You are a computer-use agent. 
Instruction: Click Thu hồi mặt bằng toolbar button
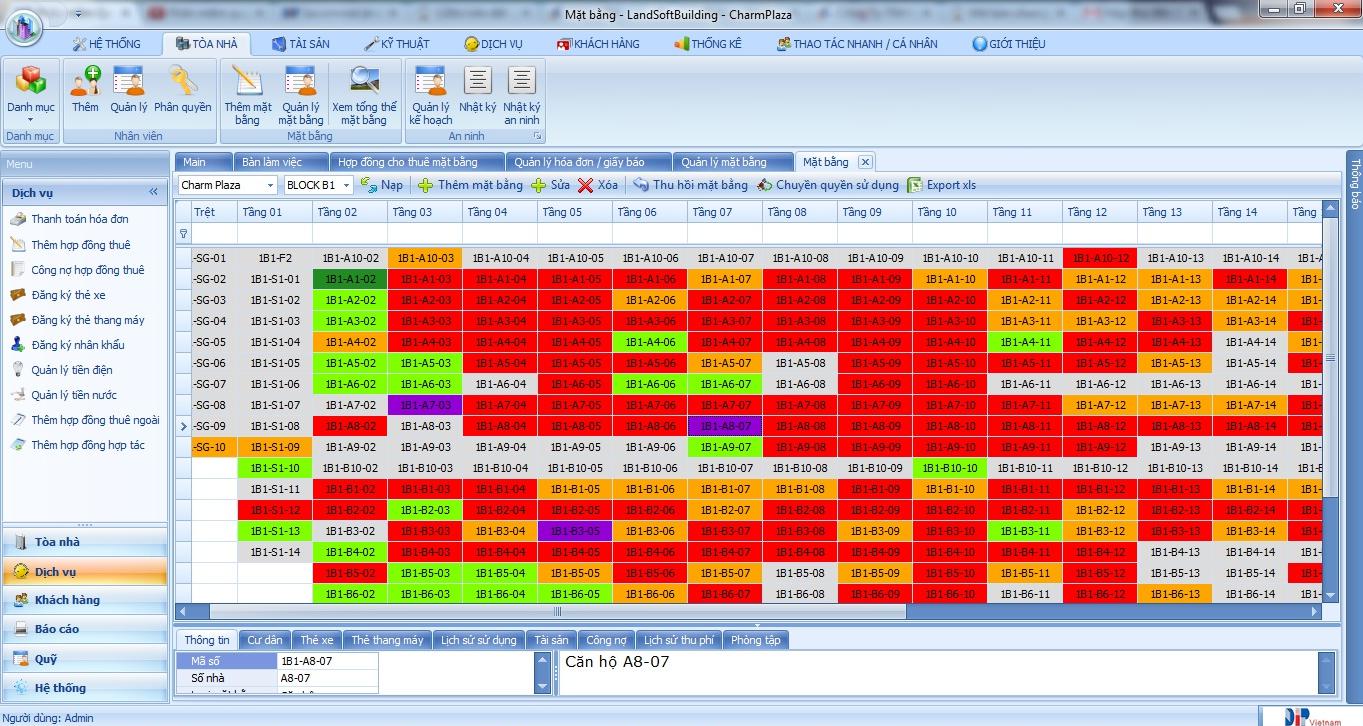click(689, 185)
